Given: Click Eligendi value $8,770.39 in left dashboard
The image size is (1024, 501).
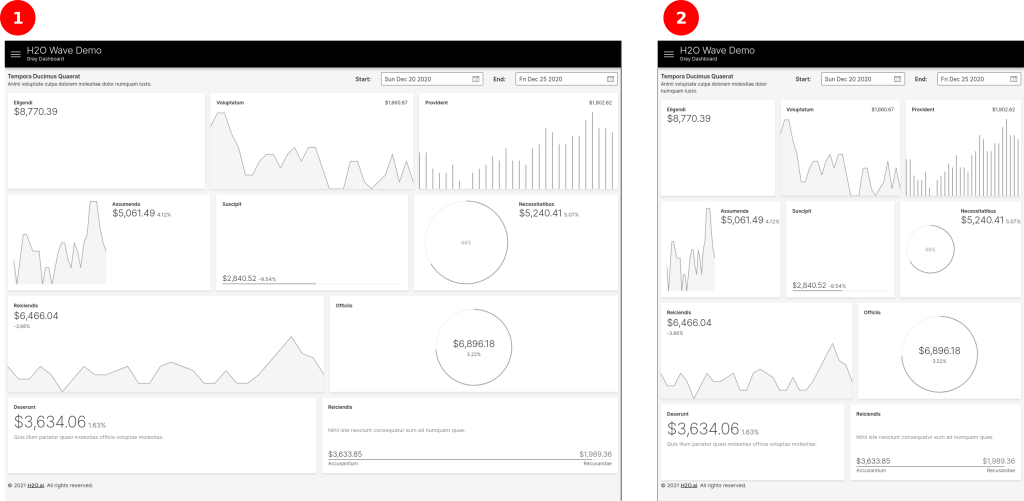Looking at the screenshot, I should [35, 112].
